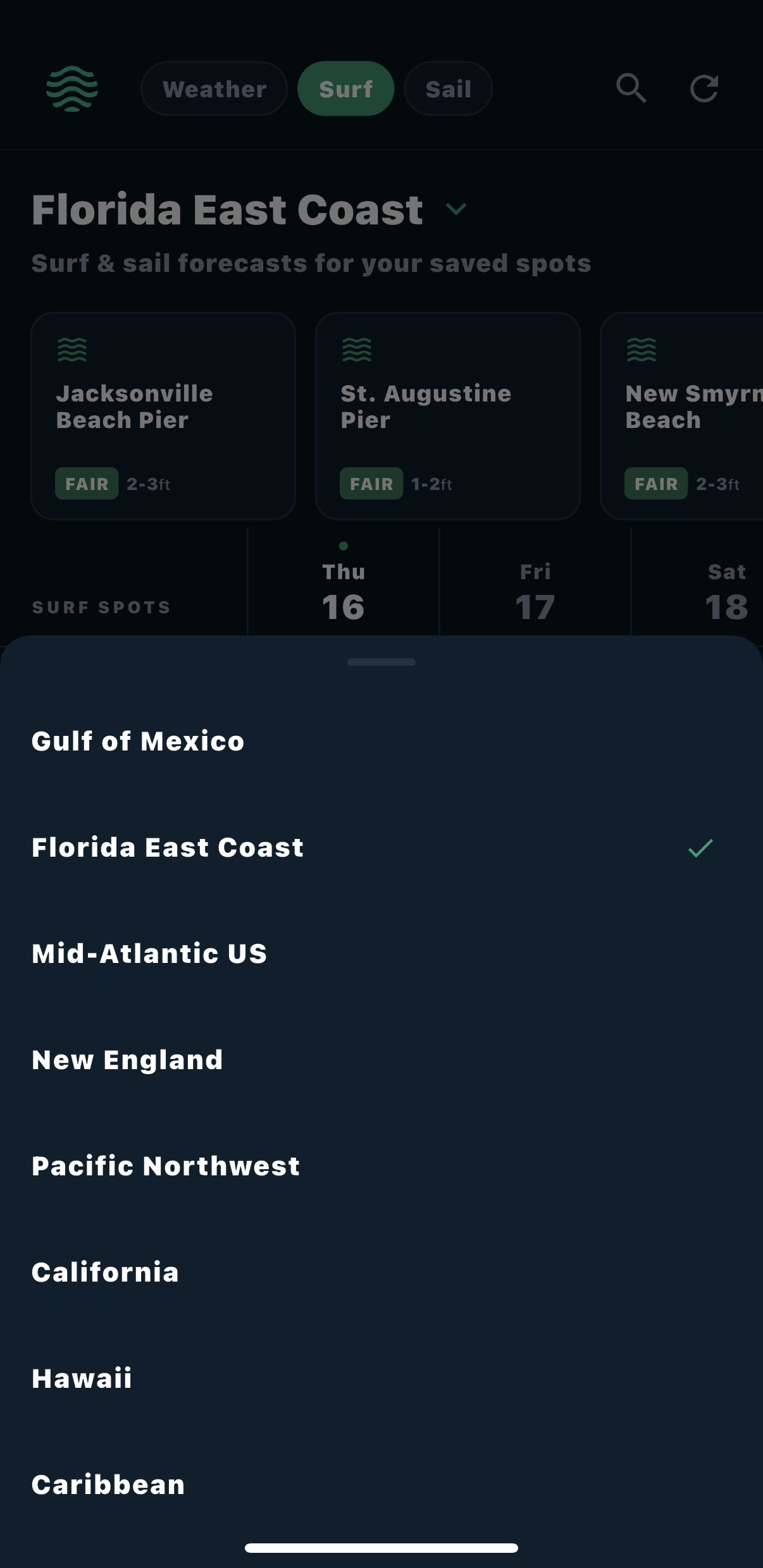The image size is (763, 1568).
Task: Tap wave icon on St. Augustine Pier card
Action: [x=357, y=350]
